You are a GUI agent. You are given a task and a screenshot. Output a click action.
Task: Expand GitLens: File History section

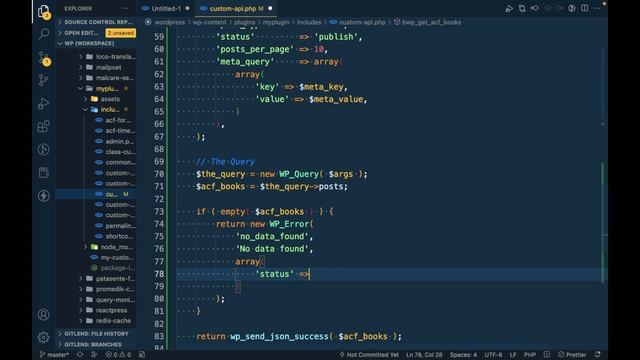(96, 334)
